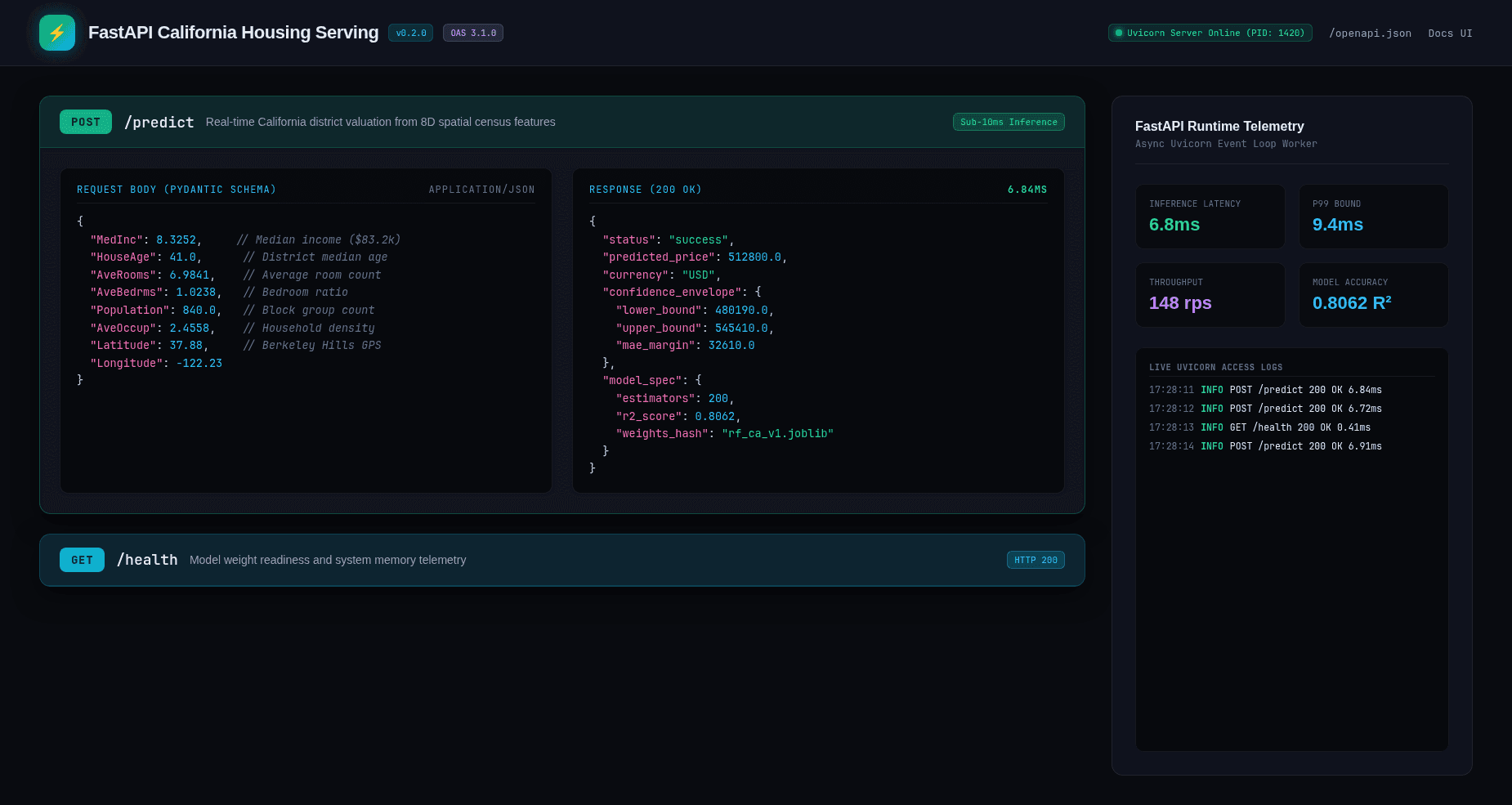Image resolution: width=1512 pixels, height=805 pixels.
Task: Click the Response (200 OK) heading
Action: click(x=646, y=190)
